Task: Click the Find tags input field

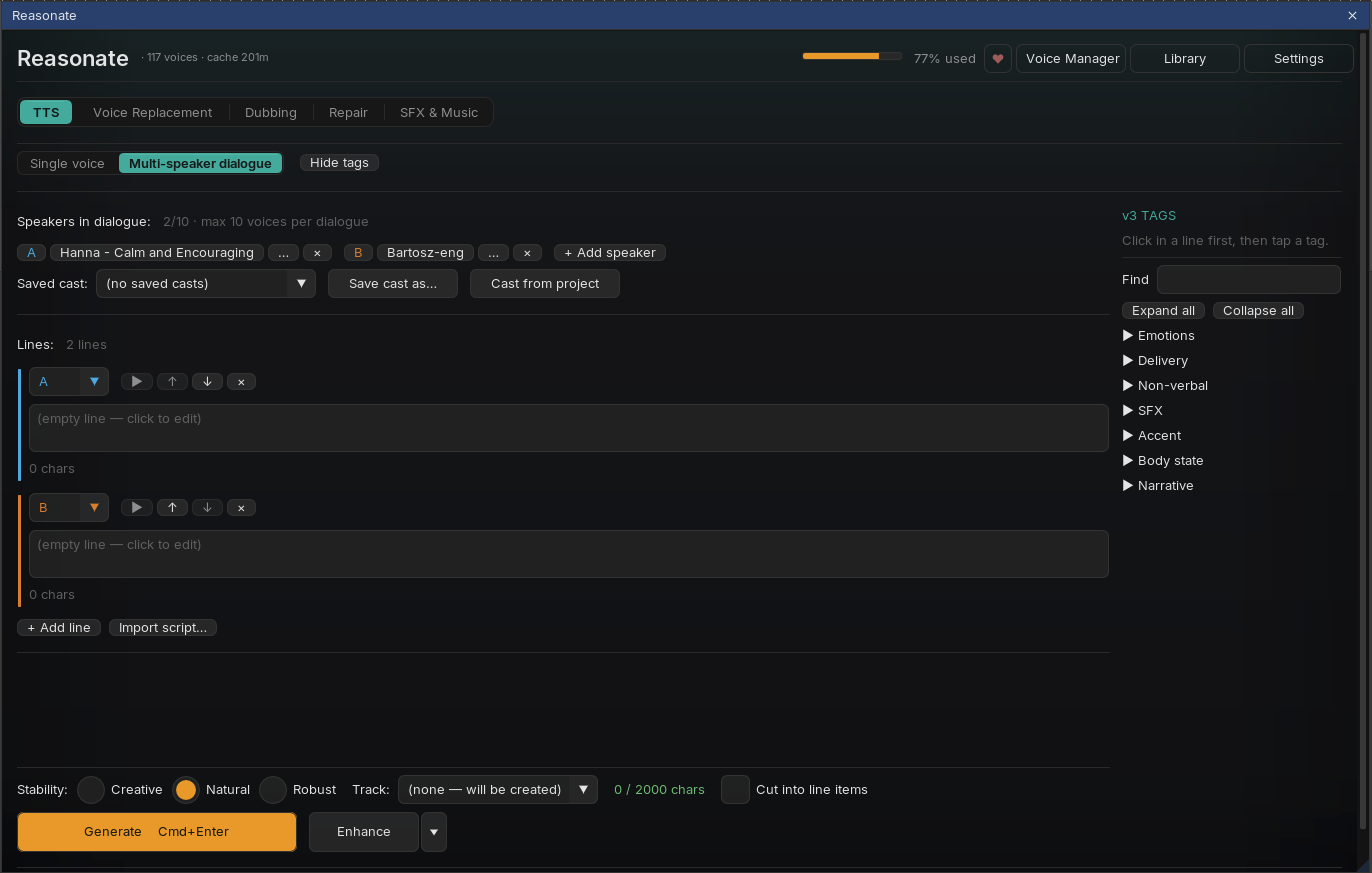Action: point(1248,280)
